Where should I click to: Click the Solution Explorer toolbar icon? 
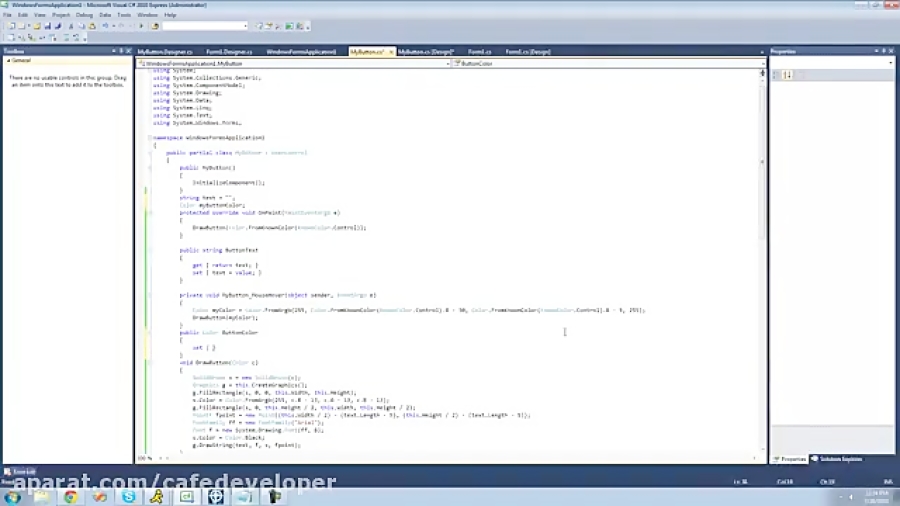259,26
